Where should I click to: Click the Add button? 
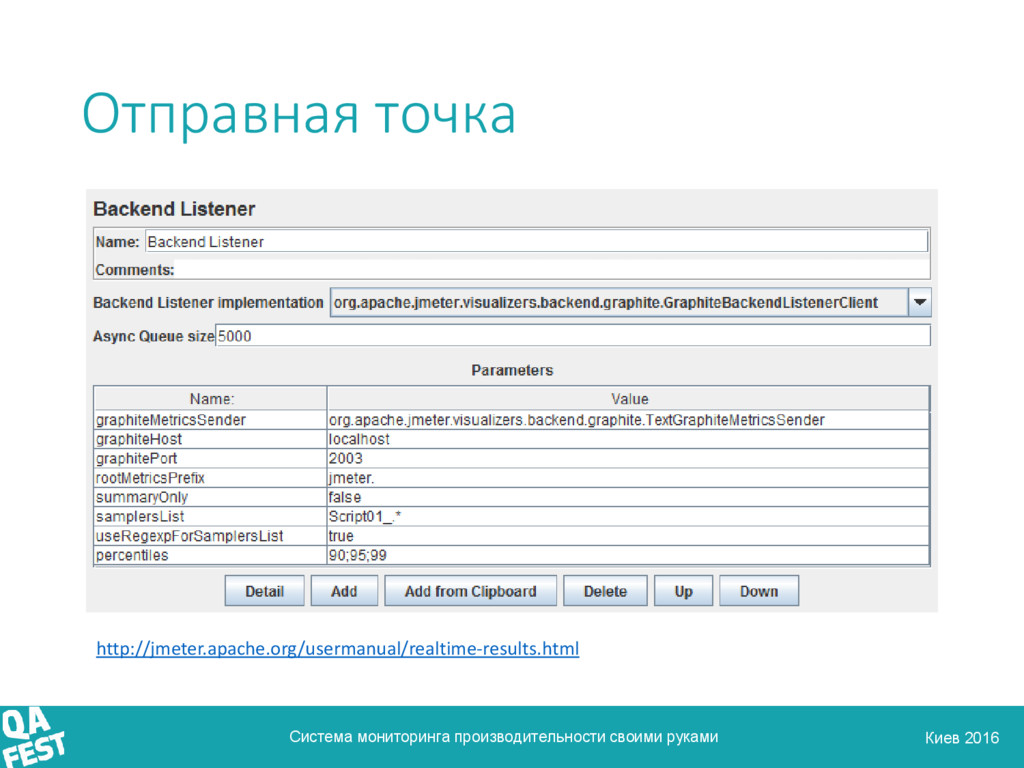344,591
